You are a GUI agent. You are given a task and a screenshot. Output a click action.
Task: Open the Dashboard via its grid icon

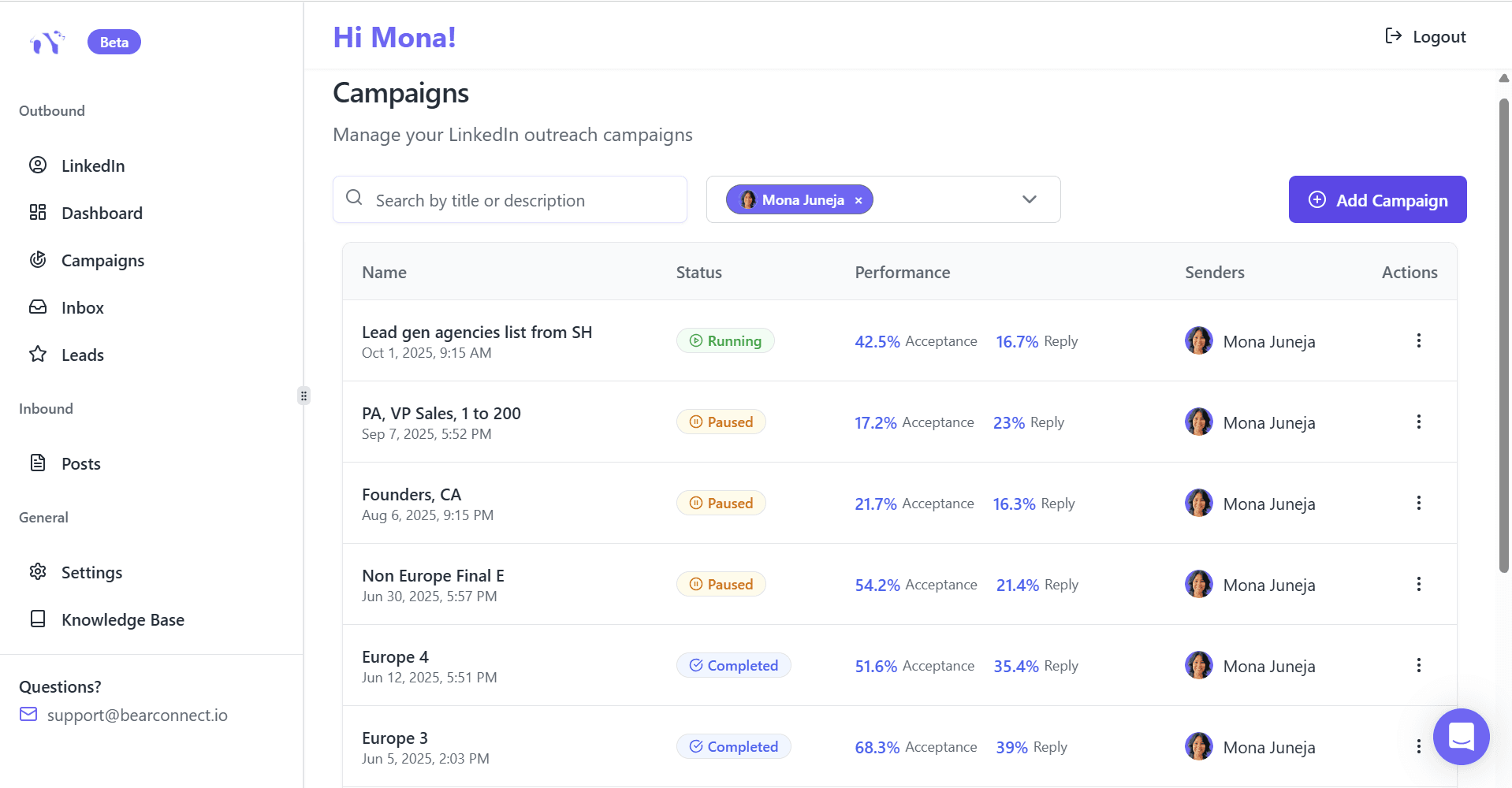[x=37, y=213]
